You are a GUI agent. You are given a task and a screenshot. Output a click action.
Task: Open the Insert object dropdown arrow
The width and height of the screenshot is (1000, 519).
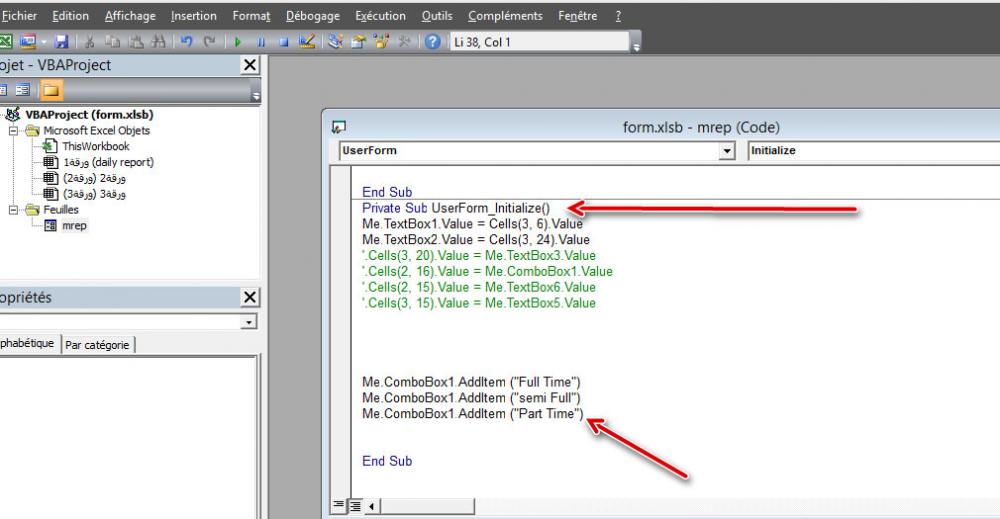click(x=43, y=42)
